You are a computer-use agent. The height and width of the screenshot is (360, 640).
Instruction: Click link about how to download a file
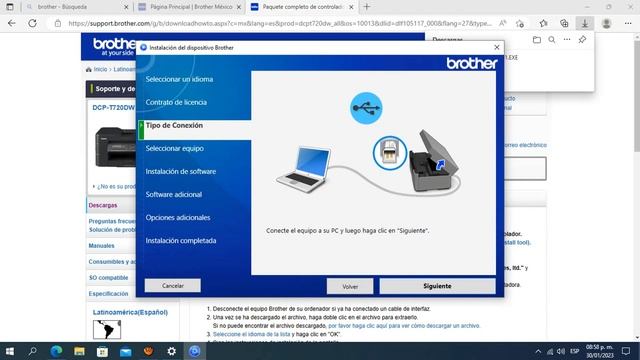pos(404,326)
